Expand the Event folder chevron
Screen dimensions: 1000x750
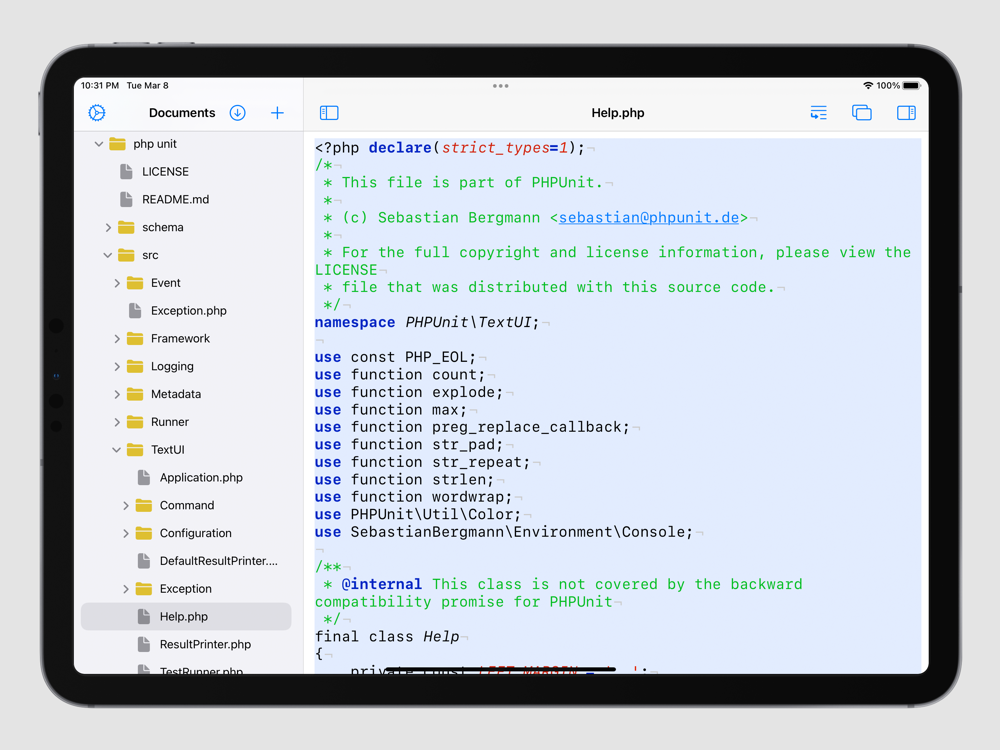tap(117, 283)
